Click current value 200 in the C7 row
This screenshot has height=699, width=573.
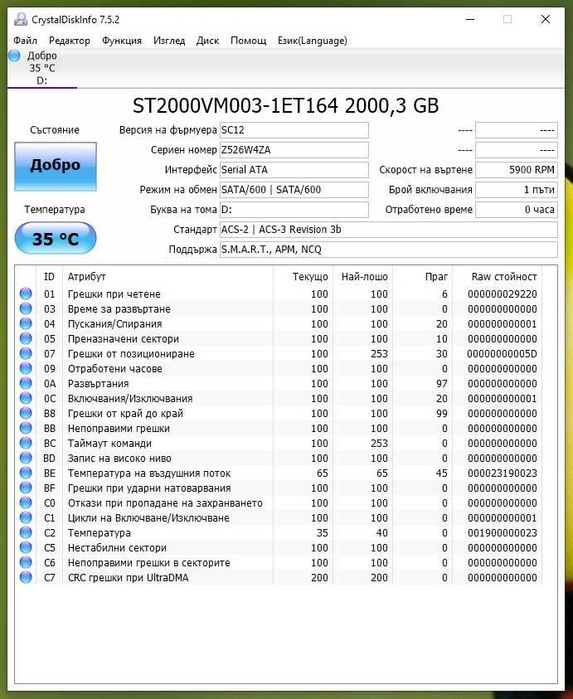[x=319, y=578]
